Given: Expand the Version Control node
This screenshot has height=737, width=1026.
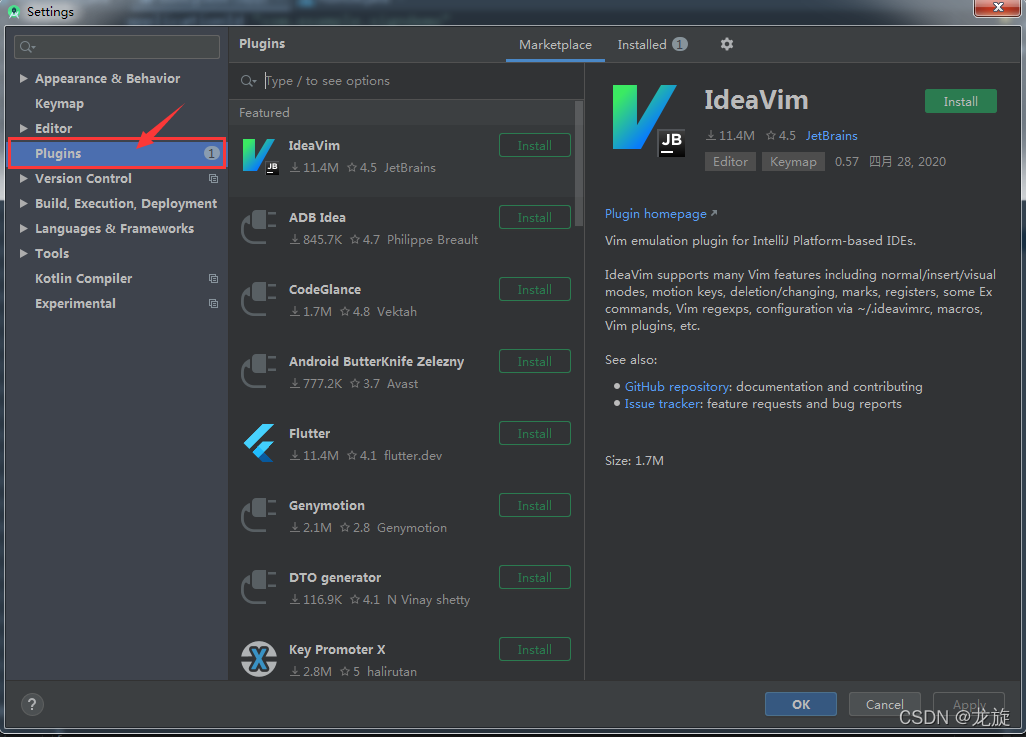Looking at the screenshot, I should [24, 178].
